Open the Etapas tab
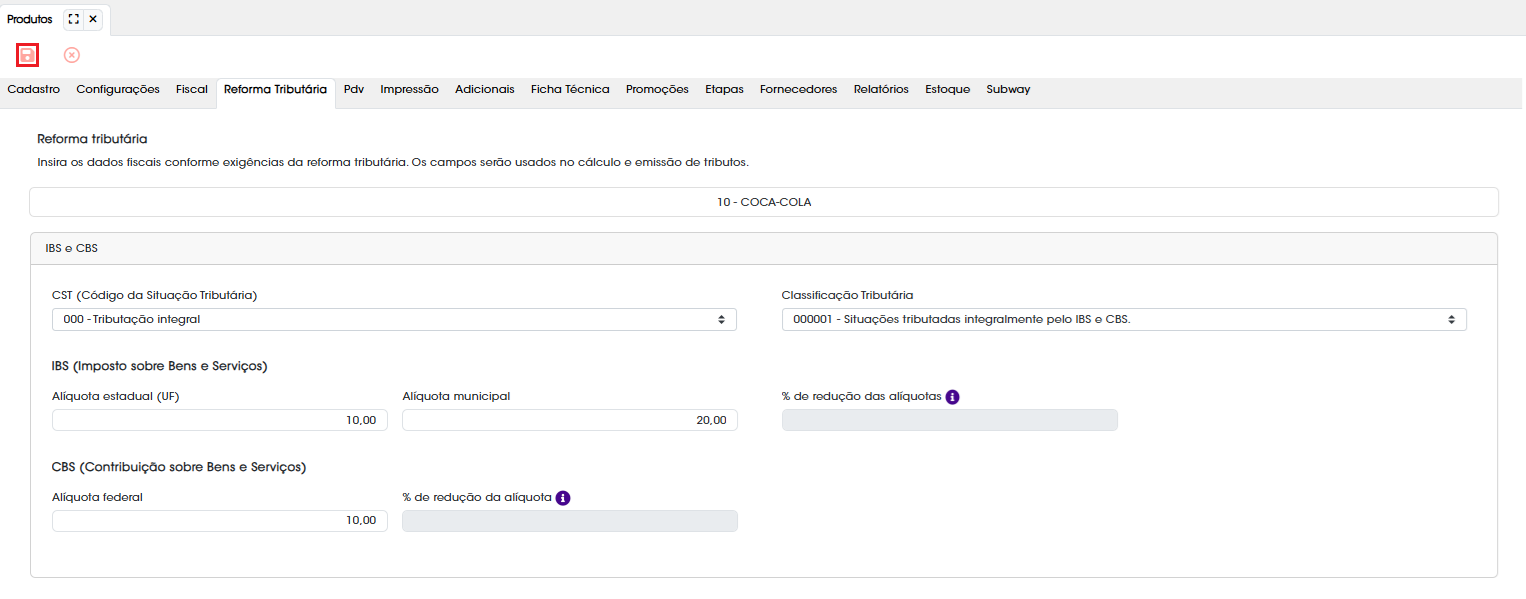 click(724, 90)
